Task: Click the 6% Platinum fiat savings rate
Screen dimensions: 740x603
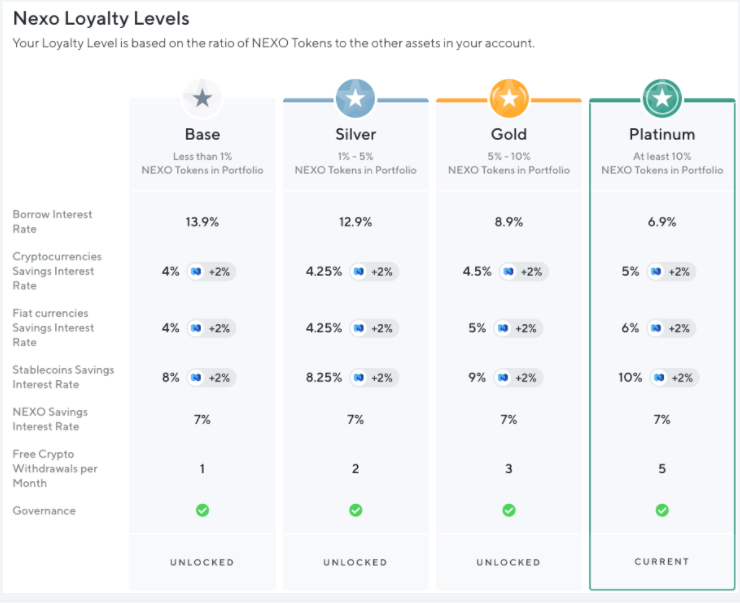Action: pyautogui.click(x=630, y=328)
